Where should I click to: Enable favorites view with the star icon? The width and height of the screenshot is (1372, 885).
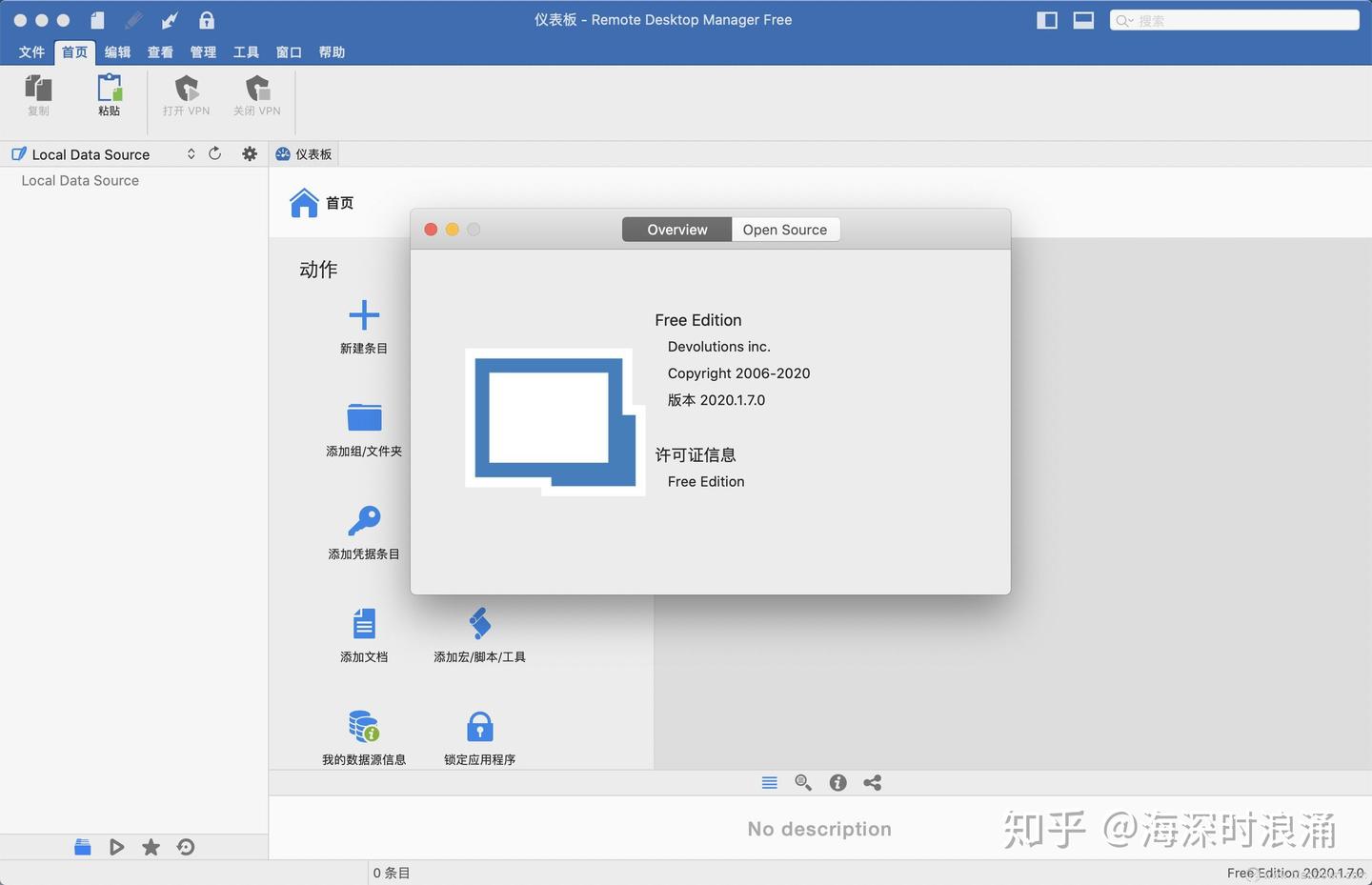[x=150, y=846]
